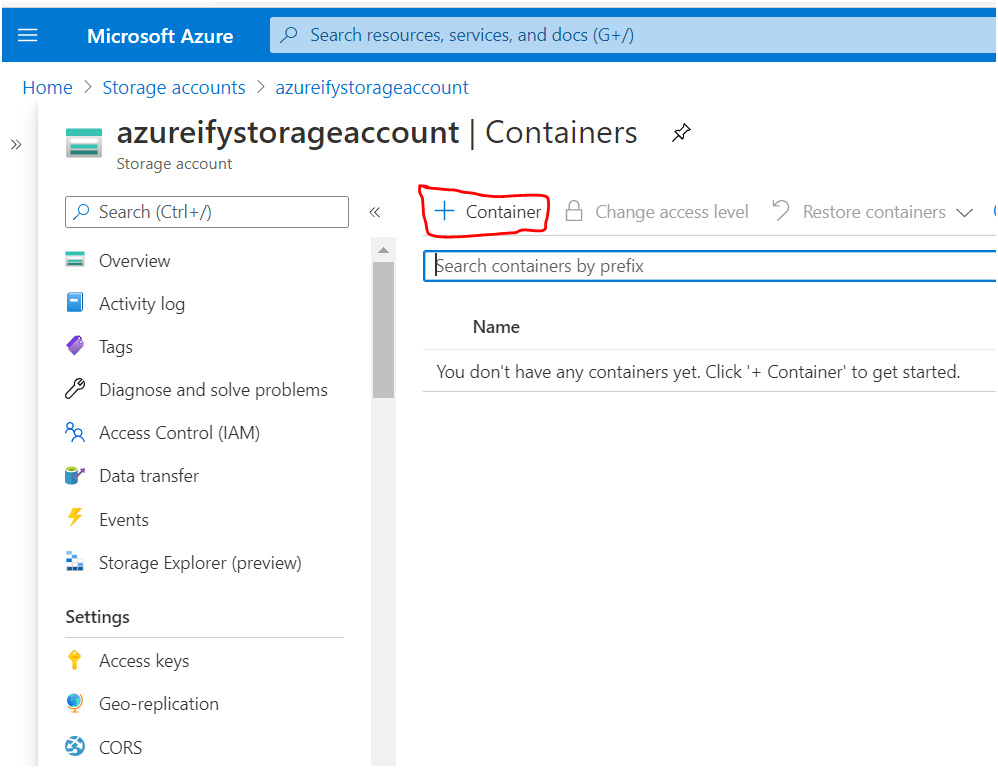This screenshot has width=998, height=768.
Task: Focus the sidebar Search (Ctrl+/) field
Action: point(207,212)
